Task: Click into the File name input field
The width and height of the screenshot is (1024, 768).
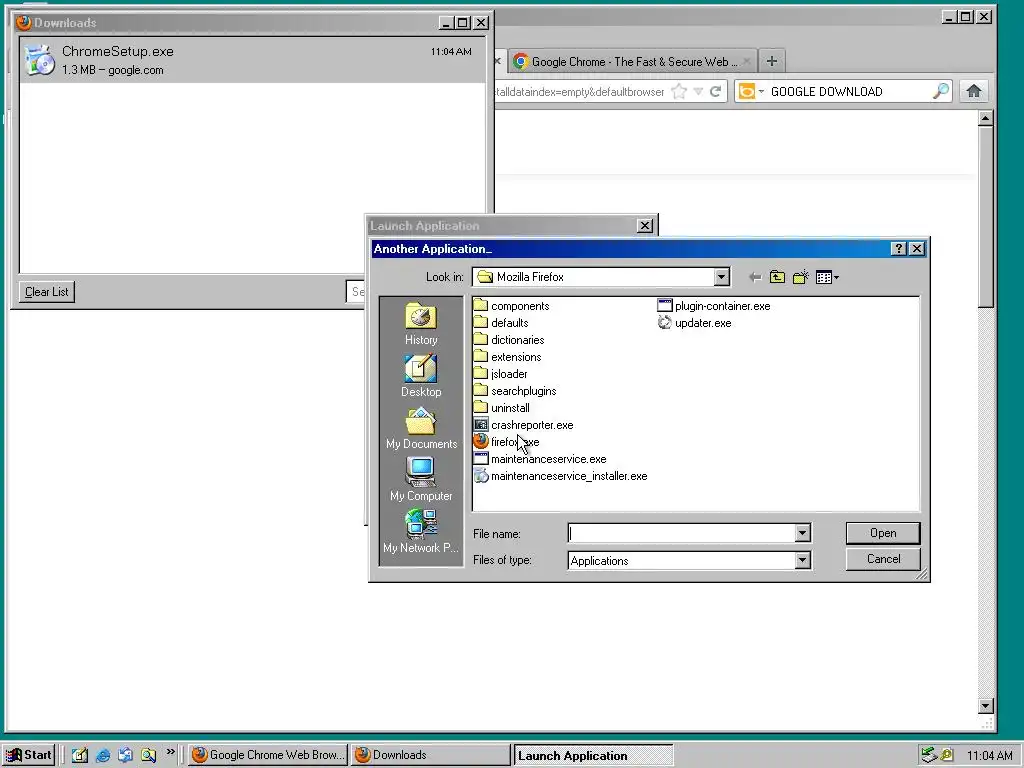Action: point(681,534)
